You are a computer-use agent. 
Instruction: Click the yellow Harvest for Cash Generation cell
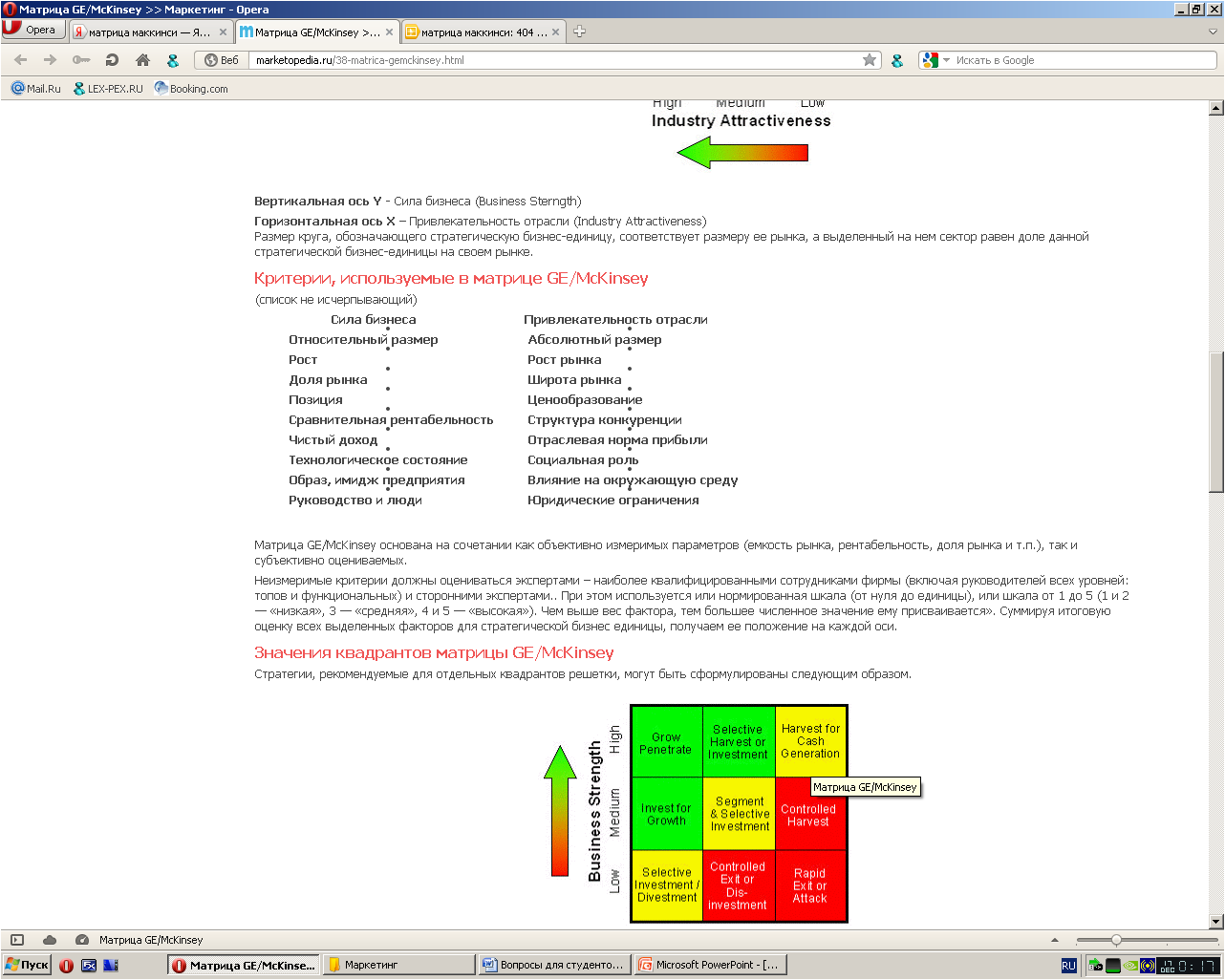[810, 742]
